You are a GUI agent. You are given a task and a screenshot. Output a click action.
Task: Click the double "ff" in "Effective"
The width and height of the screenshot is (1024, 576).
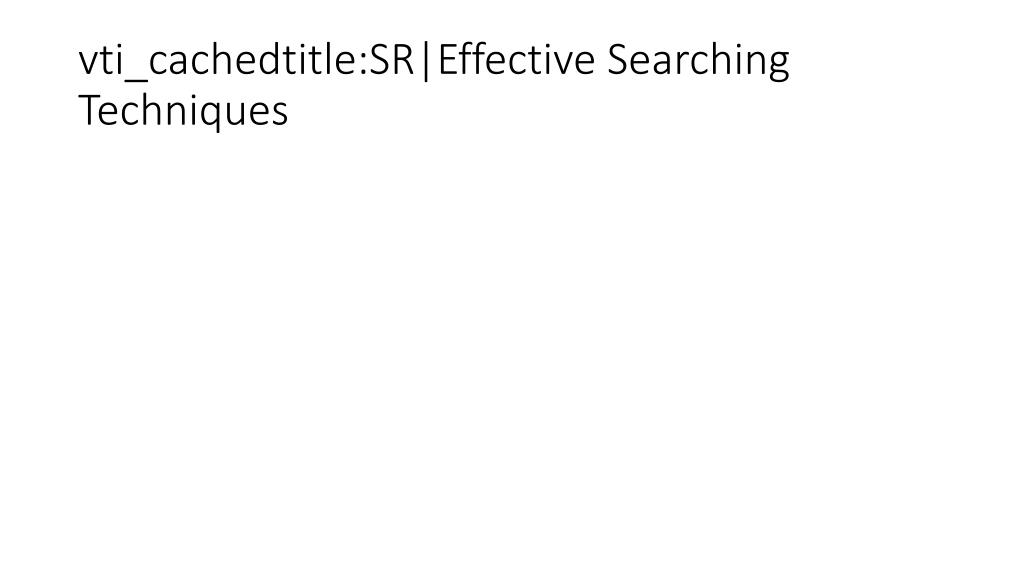(473, 58)
